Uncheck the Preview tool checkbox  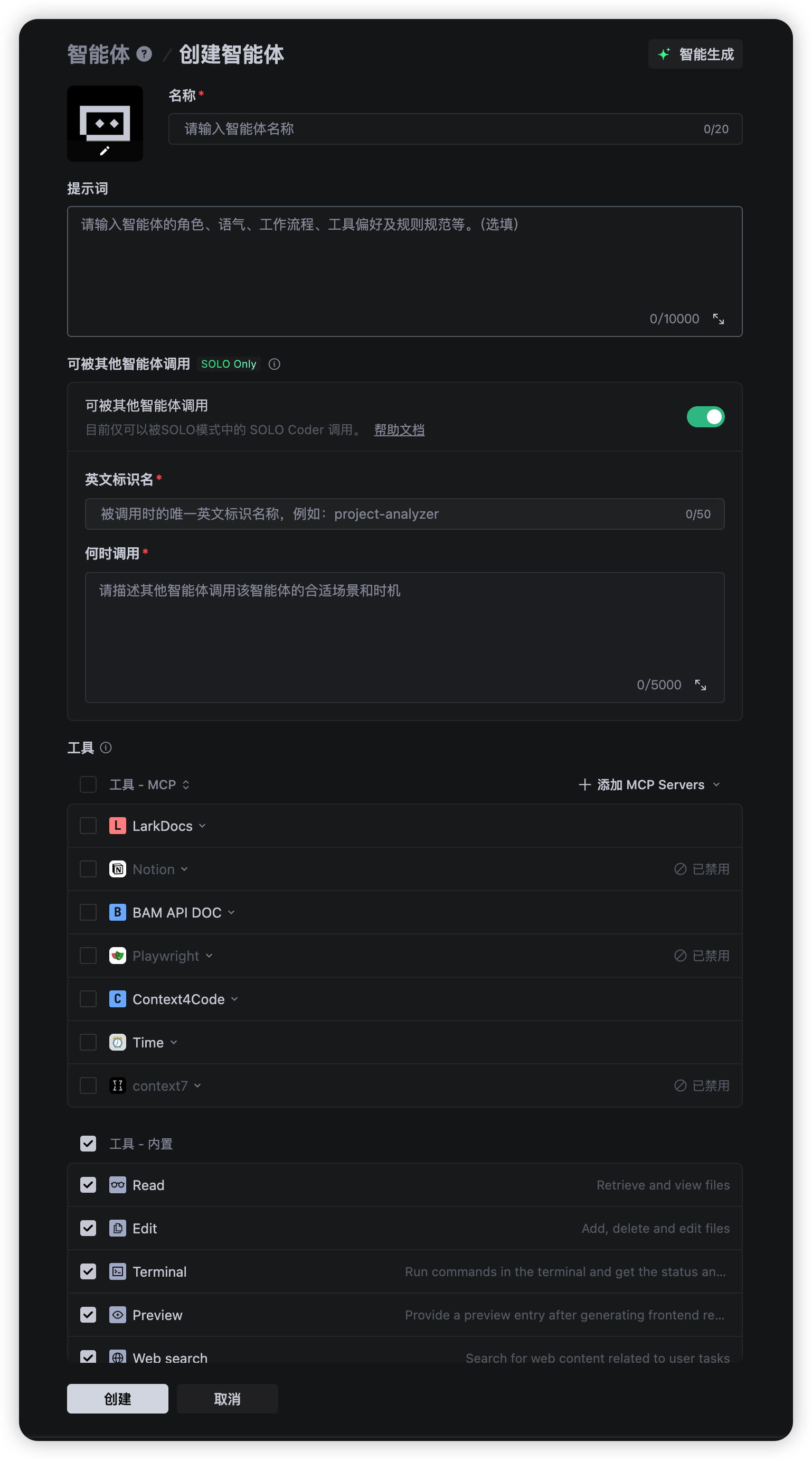pyautogui.click(x=88, y=1314)
